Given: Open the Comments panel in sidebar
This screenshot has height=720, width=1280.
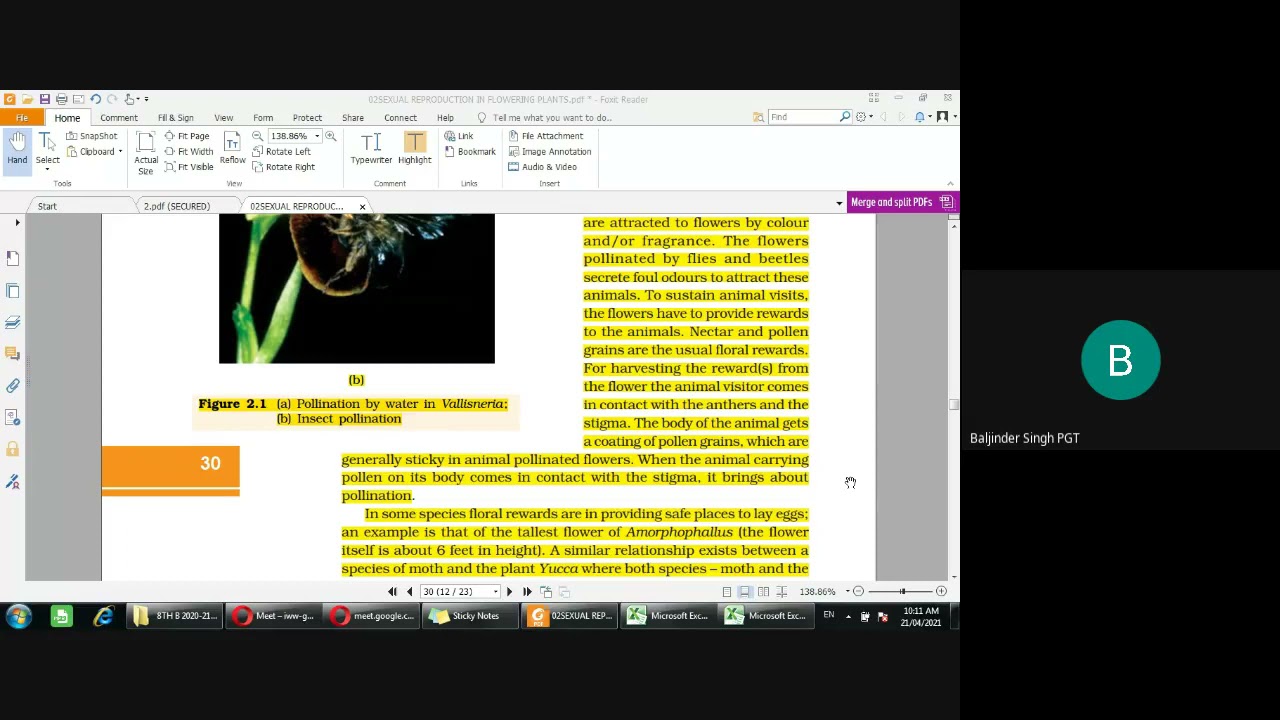Looking at the screenshot, I should pos(13,353).
